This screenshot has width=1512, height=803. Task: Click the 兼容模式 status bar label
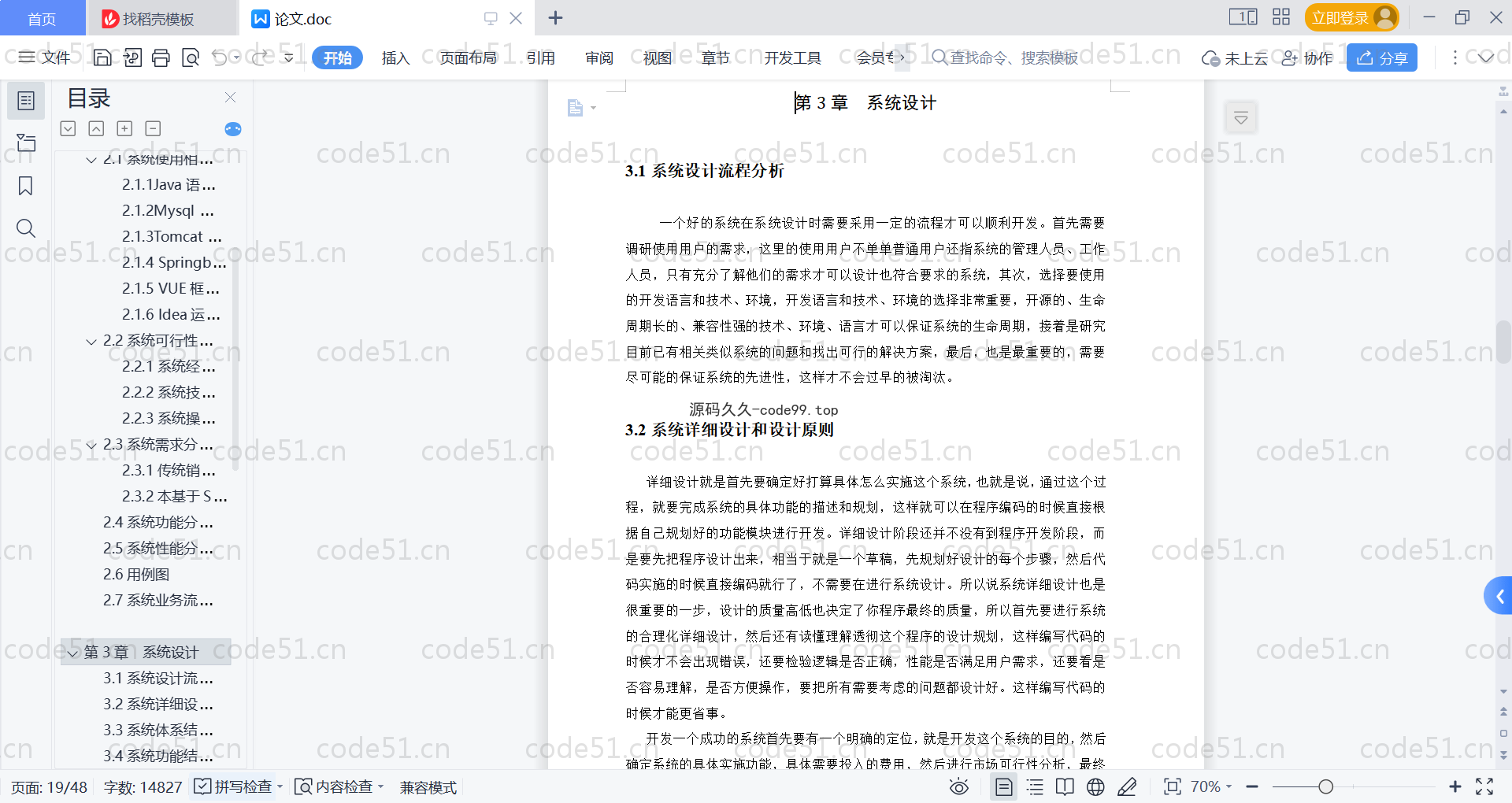click(428, 786)
